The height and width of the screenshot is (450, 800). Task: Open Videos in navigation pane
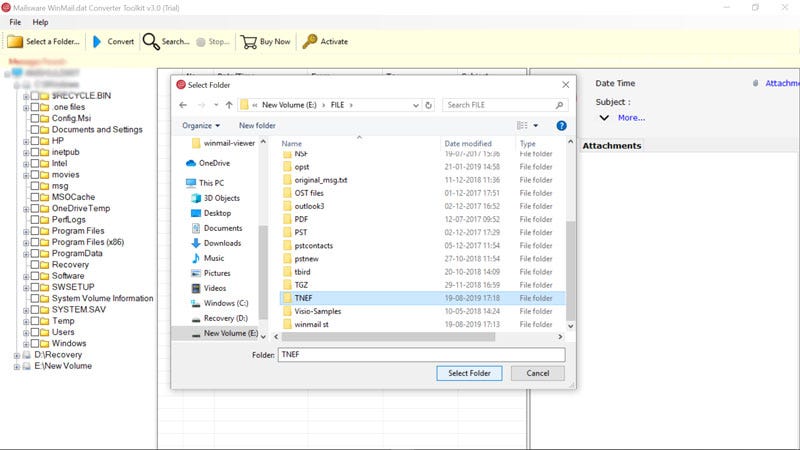click(214, 288)
